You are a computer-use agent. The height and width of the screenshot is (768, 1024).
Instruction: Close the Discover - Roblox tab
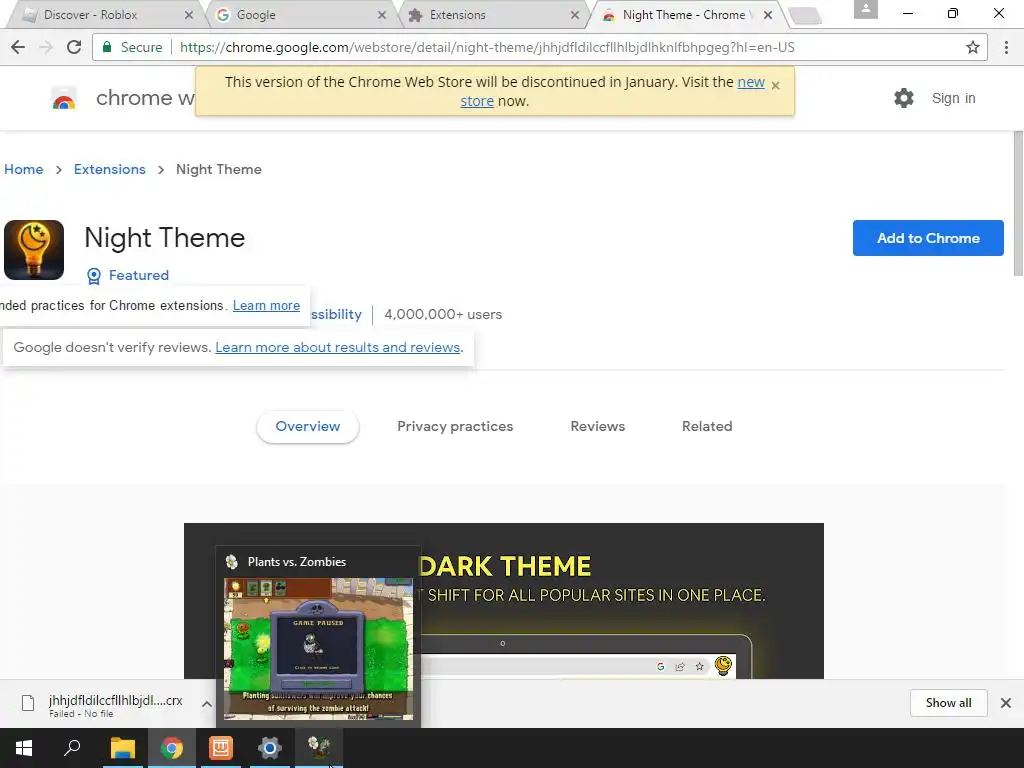pos(189,15)
